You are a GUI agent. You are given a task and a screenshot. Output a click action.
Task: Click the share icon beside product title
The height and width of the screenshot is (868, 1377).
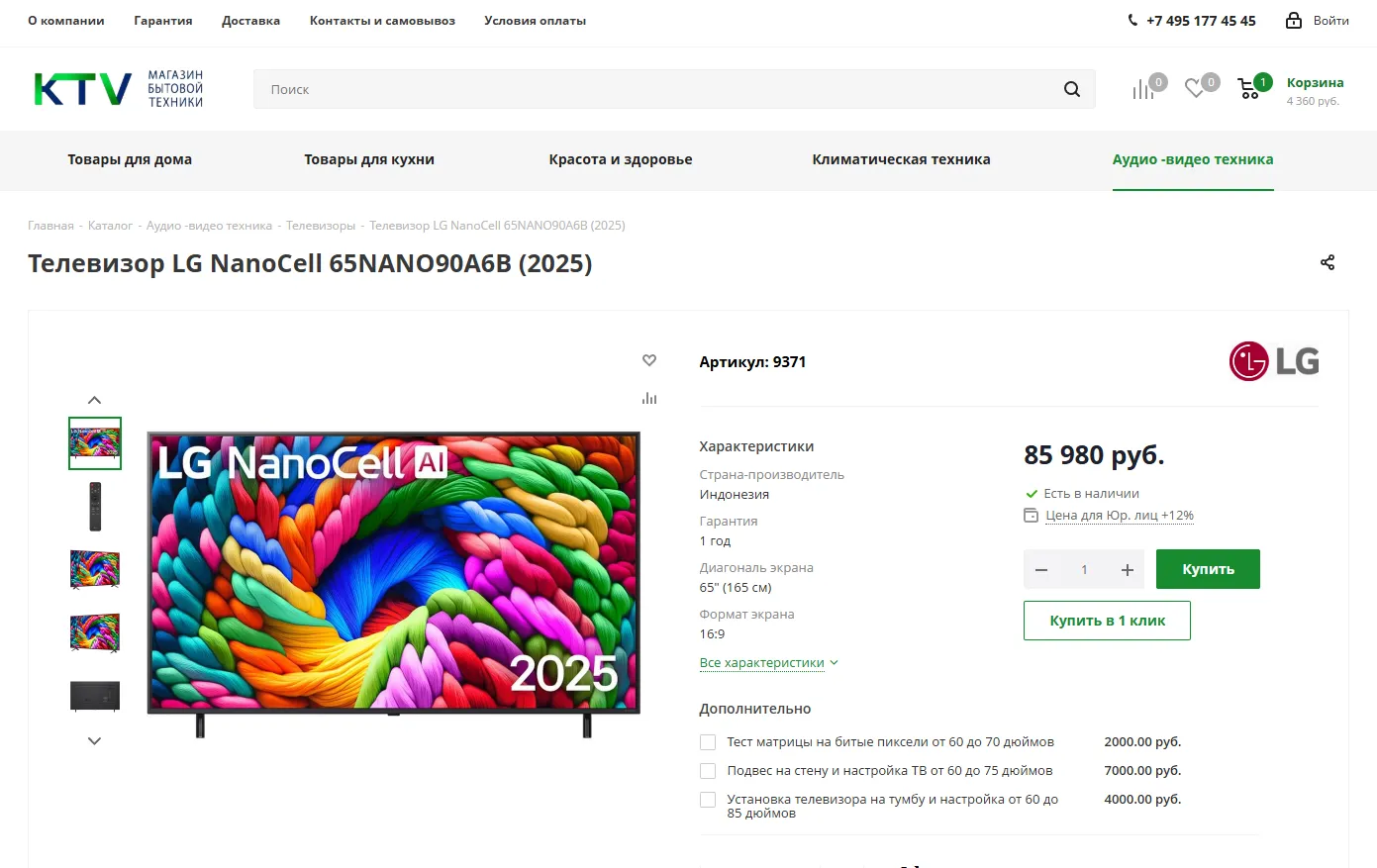click(1328, 262)
